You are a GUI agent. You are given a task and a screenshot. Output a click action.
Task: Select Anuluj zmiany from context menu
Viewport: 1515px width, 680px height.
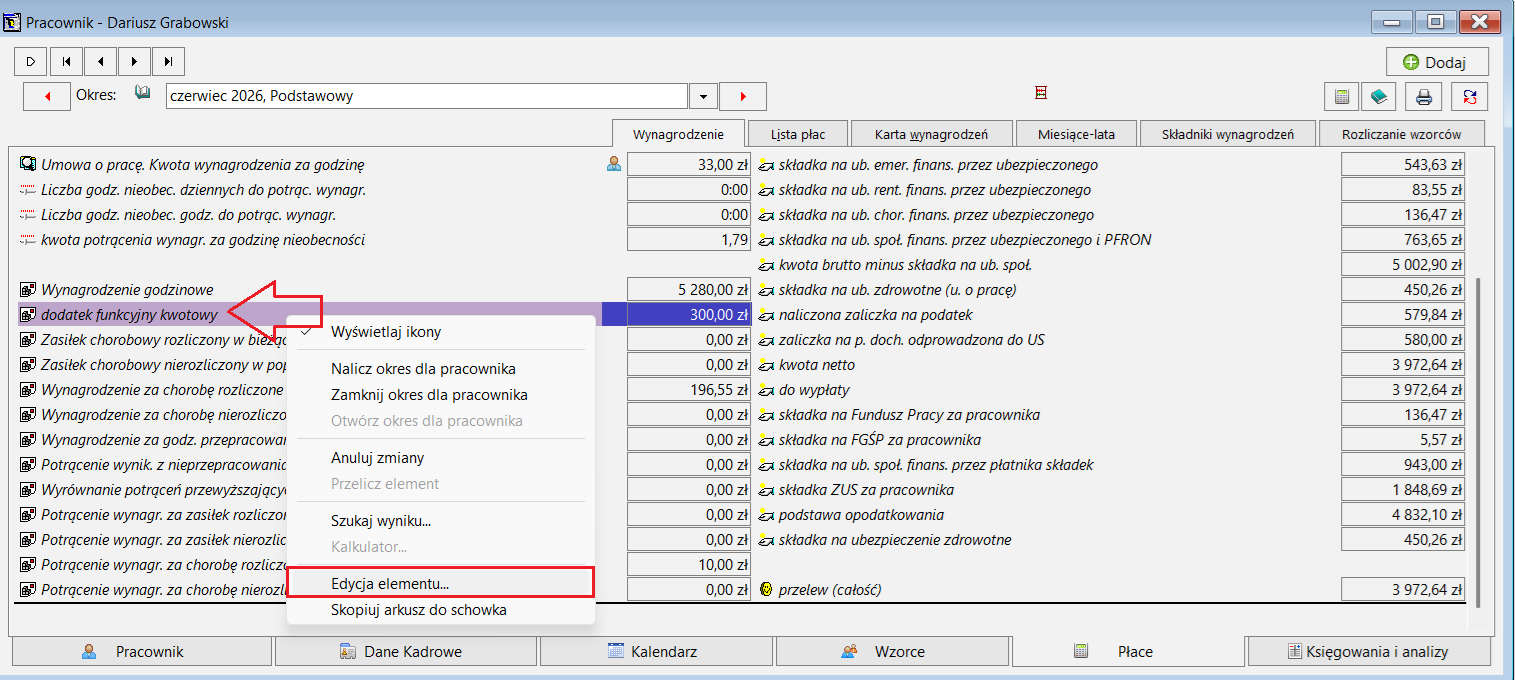[x=441, y=458]
